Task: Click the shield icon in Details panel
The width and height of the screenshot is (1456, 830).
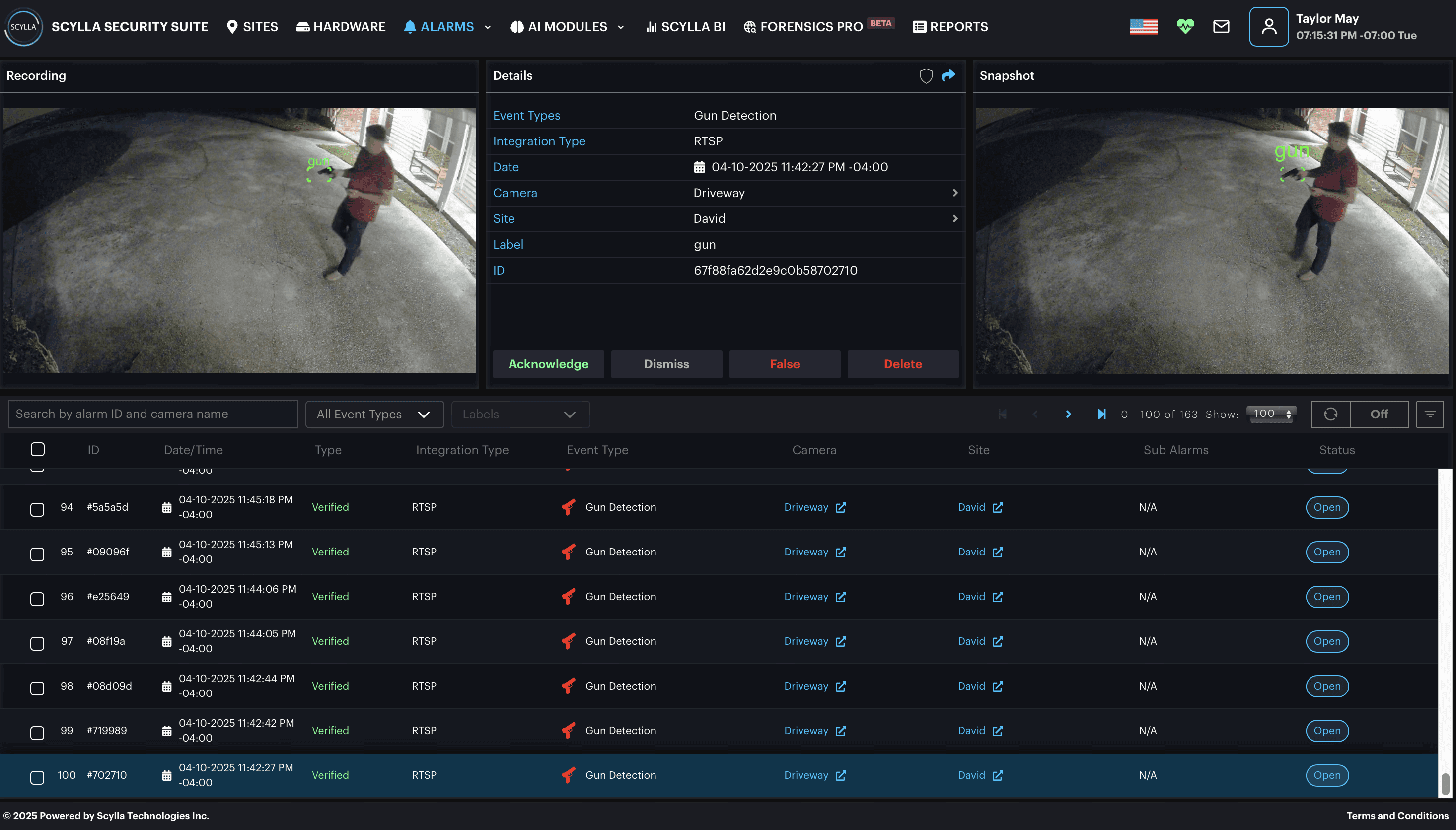Action: (x=927, y=76)
